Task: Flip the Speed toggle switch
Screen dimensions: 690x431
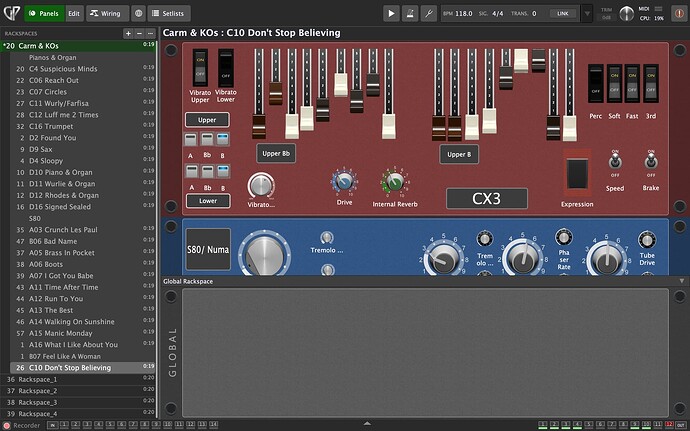Action: tap(615, 162)
